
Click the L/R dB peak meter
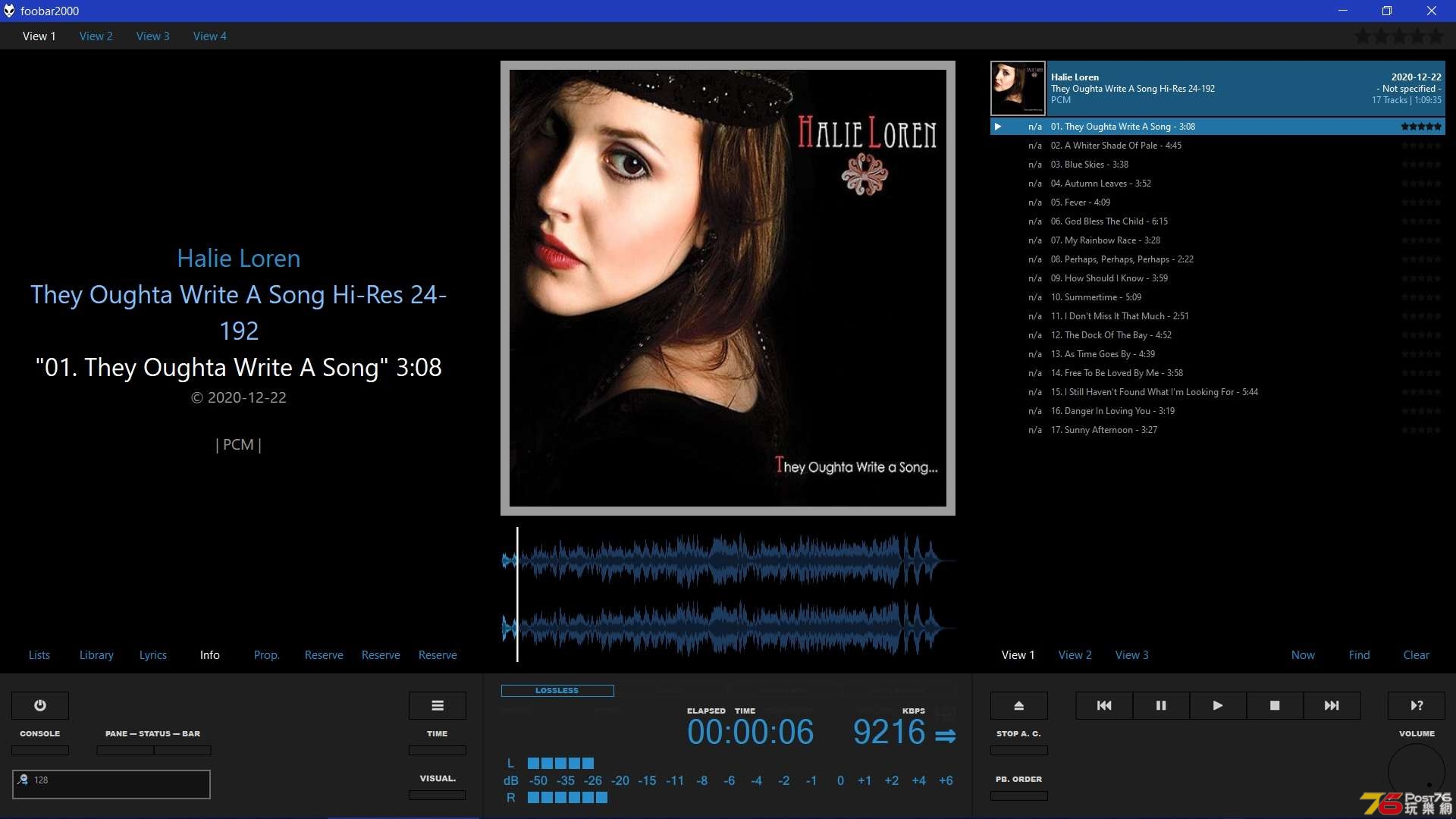point(728,780)
